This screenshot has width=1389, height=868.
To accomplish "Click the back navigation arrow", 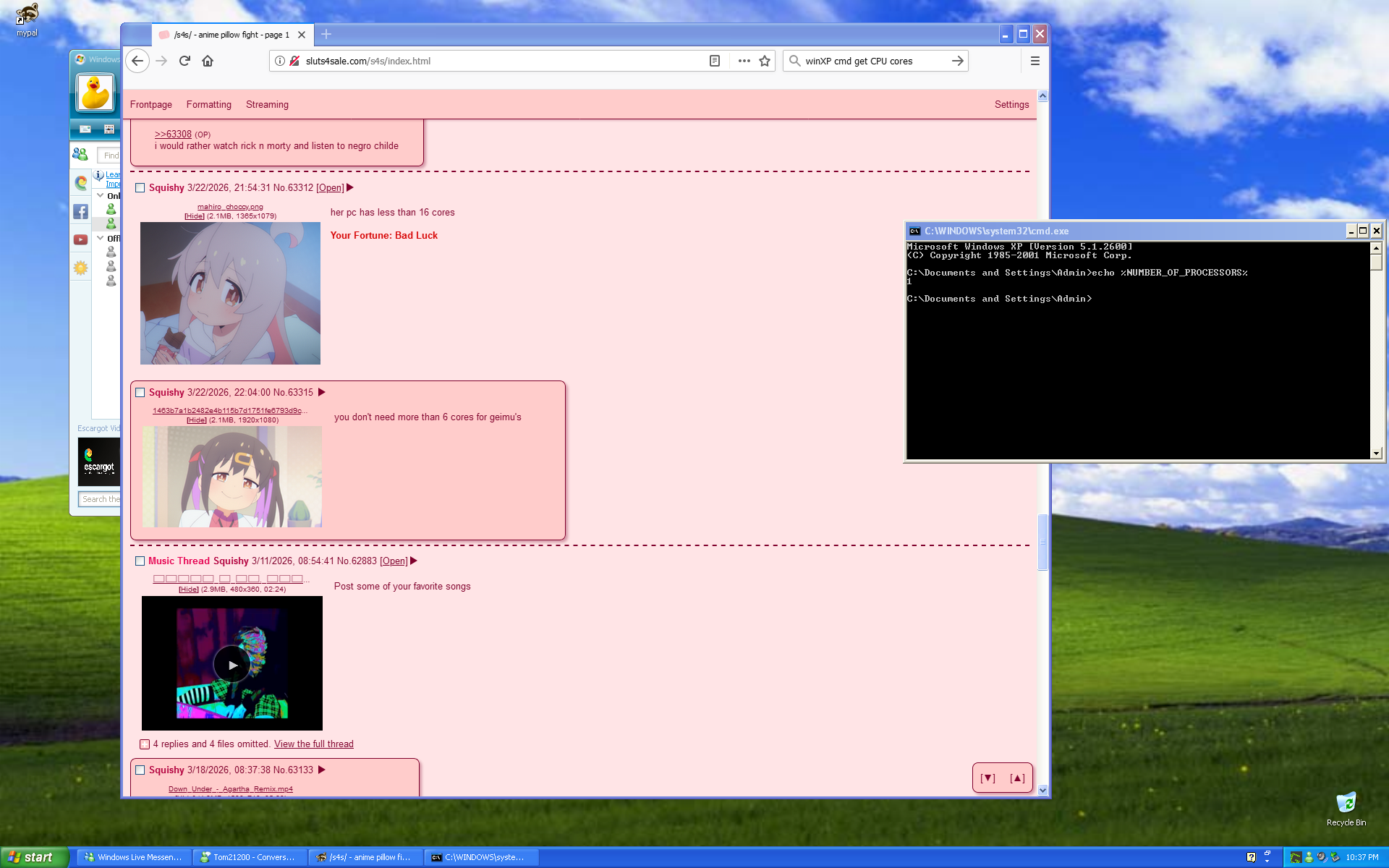I will coord(137,61).
